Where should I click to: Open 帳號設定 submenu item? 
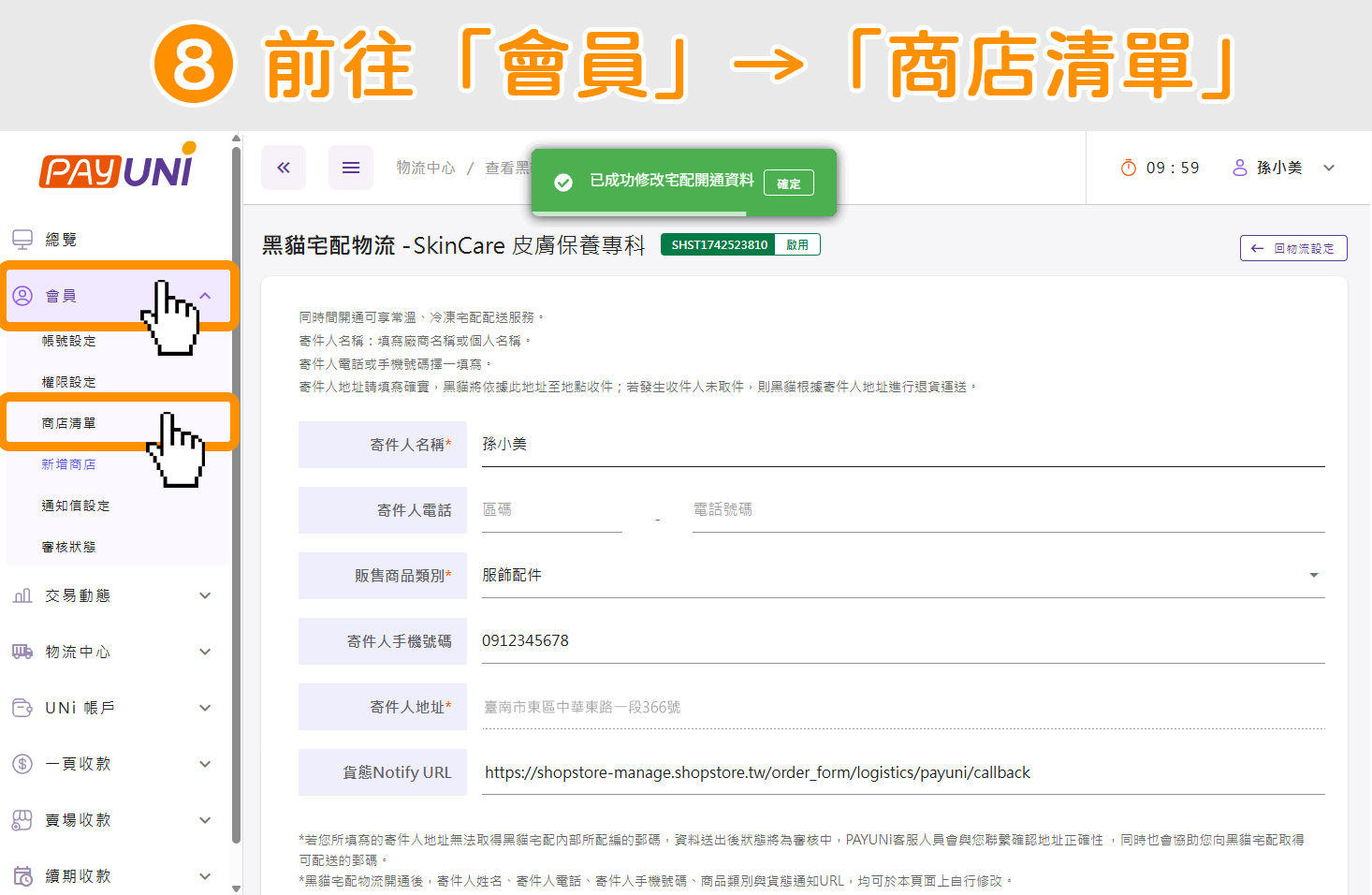pyautogui.click(x=69, y=341)
